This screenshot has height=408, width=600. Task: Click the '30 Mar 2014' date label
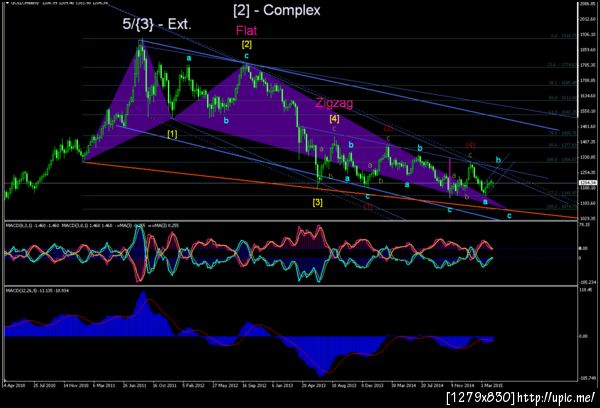coord(403,385)
